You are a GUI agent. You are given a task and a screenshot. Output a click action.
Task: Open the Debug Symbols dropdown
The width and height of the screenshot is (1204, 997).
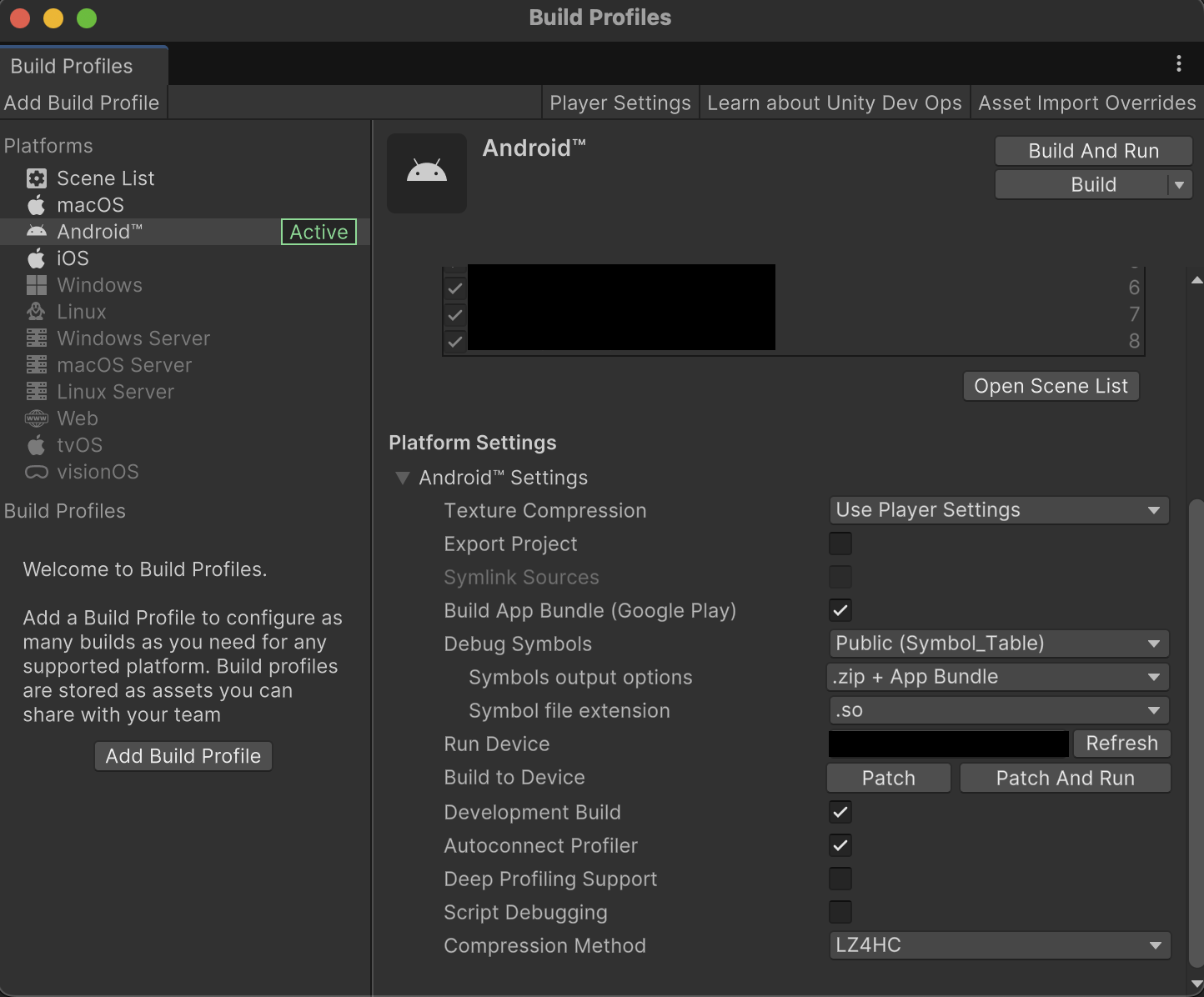999,644
